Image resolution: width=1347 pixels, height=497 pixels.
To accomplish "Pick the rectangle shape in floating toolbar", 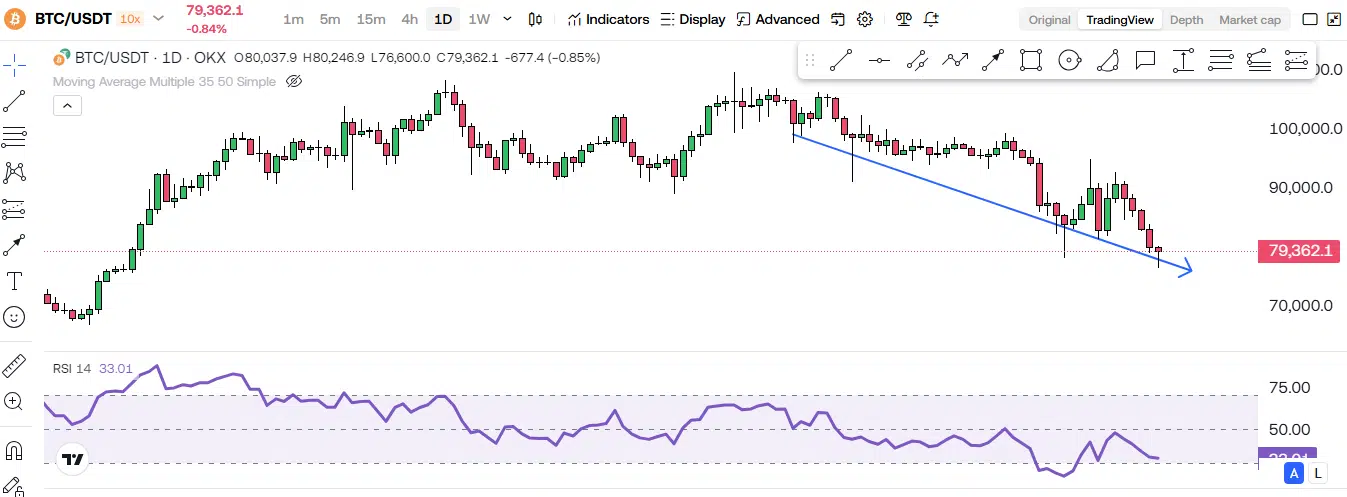I will pos(1030,61).
